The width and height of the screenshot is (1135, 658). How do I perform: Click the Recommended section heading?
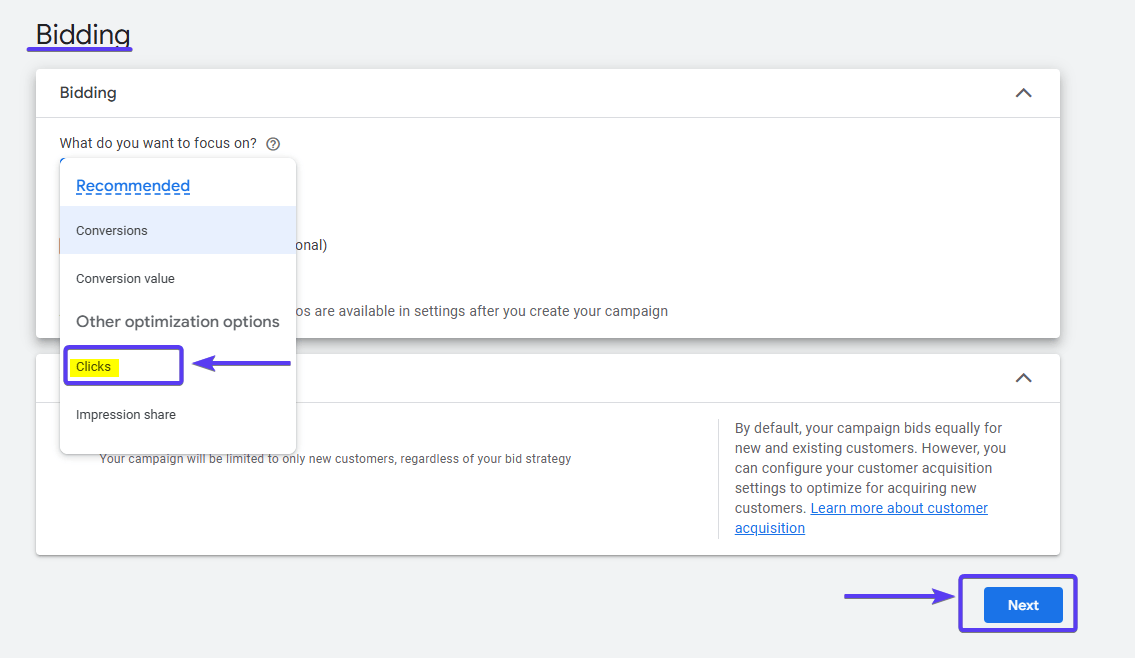point(133,186)
